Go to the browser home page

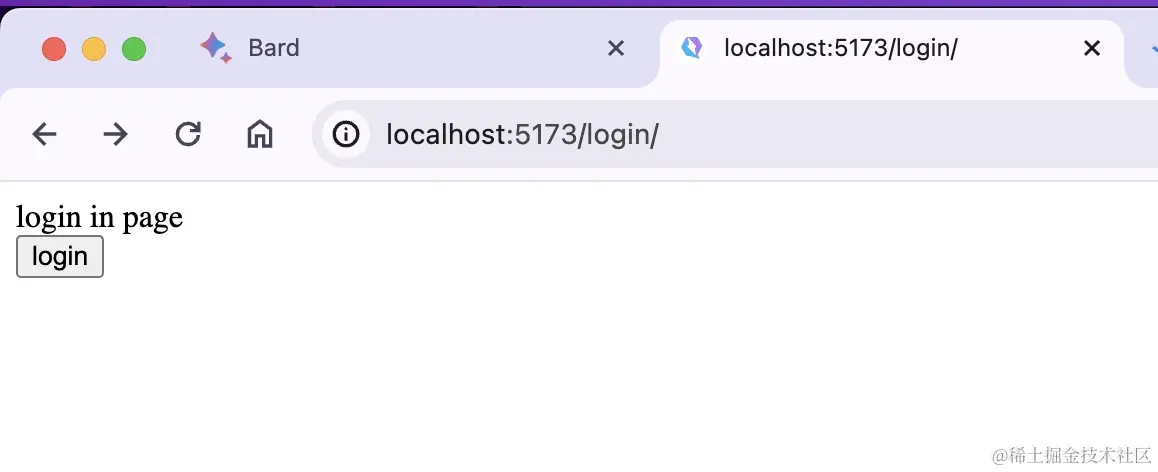260,134
